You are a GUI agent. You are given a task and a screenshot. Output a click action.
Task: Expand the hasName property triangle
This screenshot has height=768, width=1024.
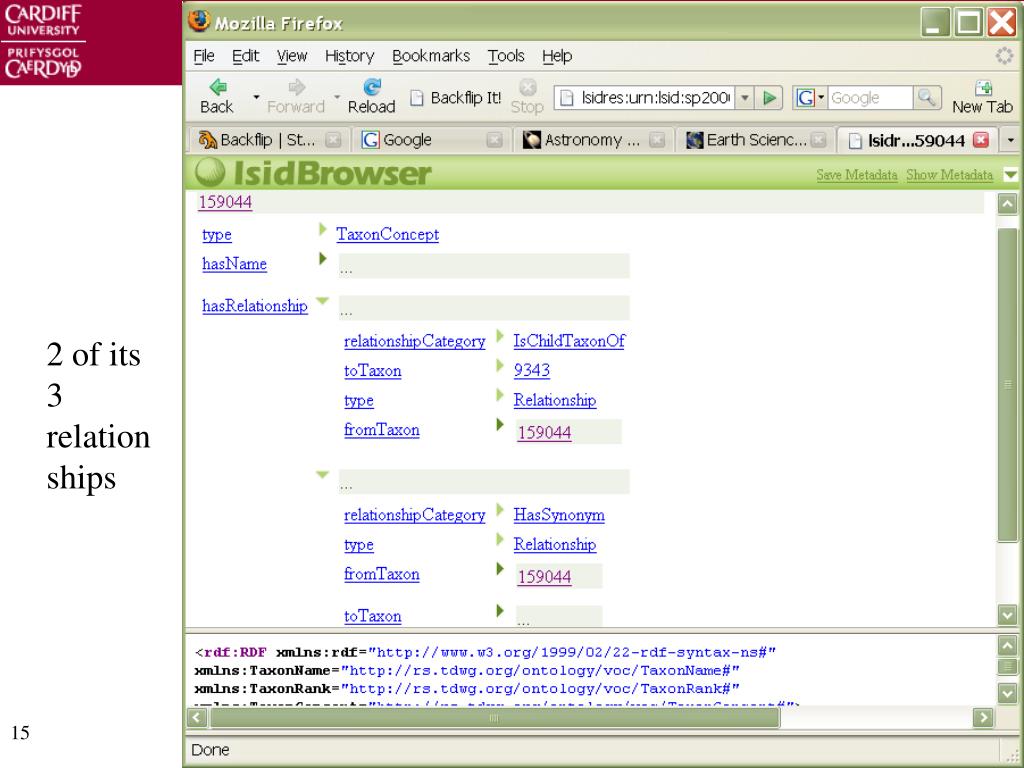[x=322, y=259]
